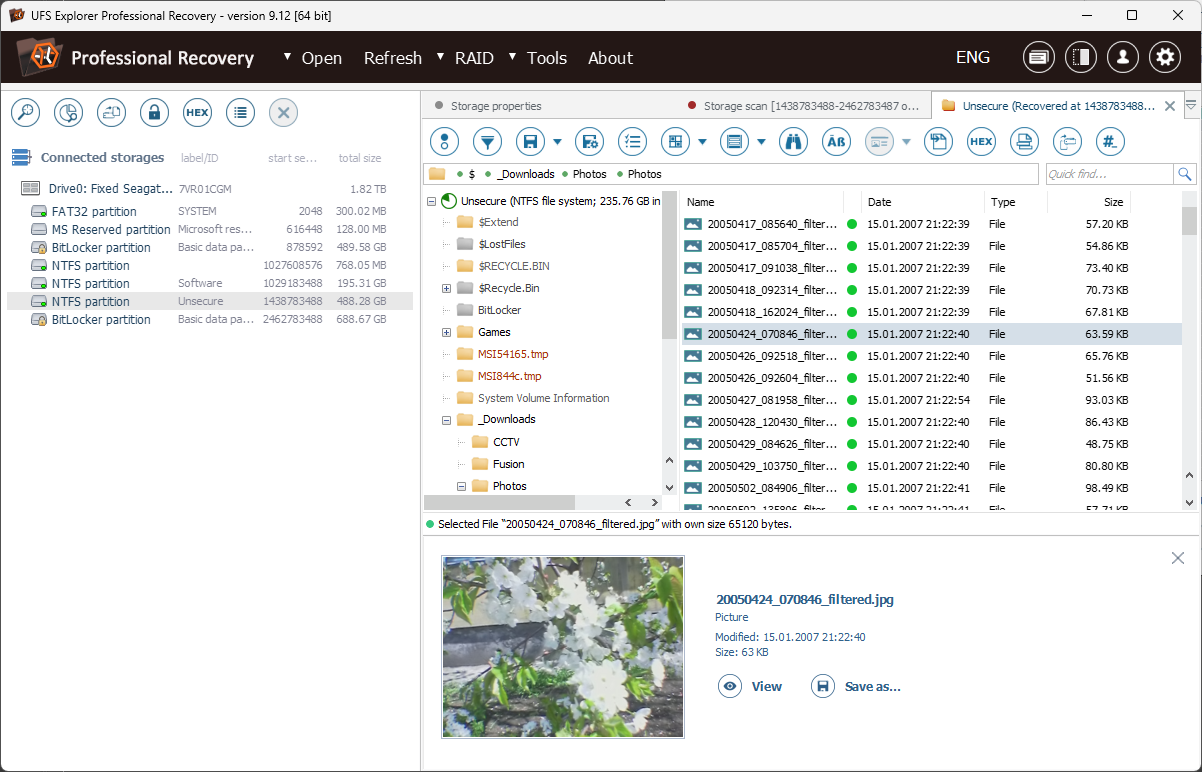Toggle the ÂB national encoding names icon
Screen dimensions: 1202x772
tap(836, 141)
